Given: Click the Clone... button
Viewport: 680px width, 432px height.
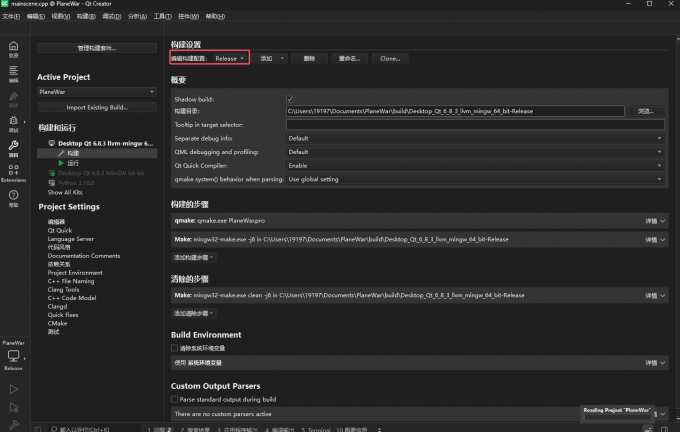Looking at the screenshot, I should pyautogui.click(x=389, y=59).
